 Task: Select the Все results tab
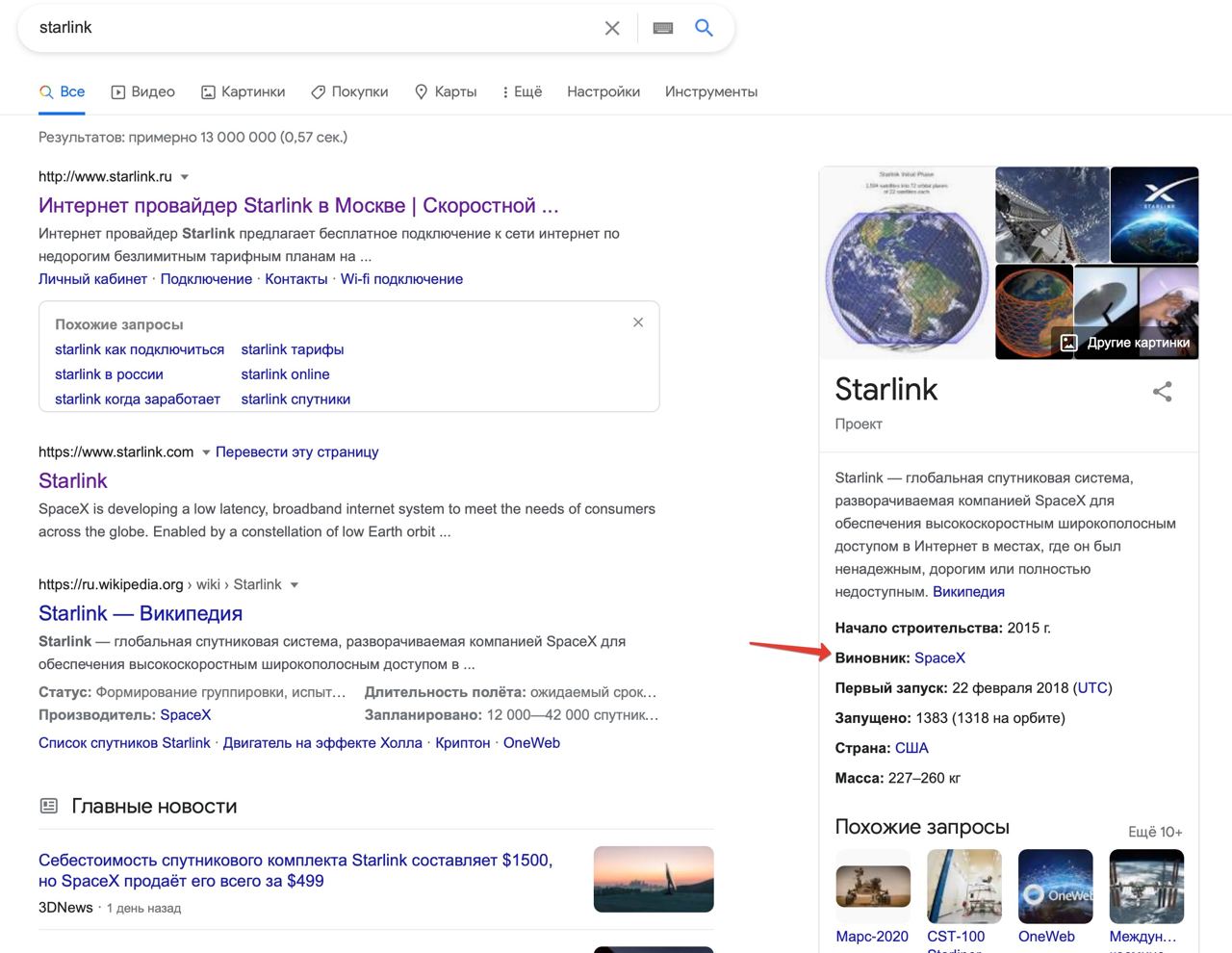click(62, 91)
